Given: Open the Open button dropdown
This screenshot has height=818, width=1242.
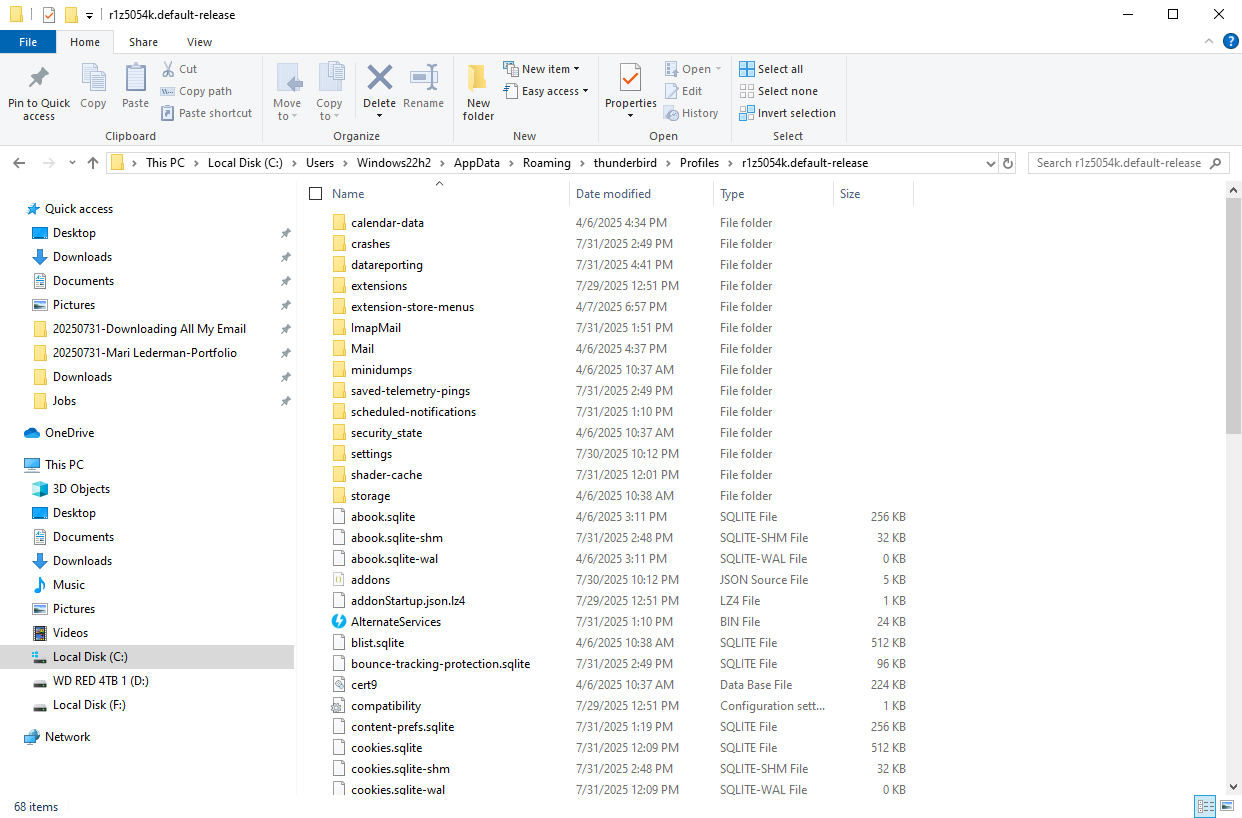Looking at the screenshot, I should 717,69.
